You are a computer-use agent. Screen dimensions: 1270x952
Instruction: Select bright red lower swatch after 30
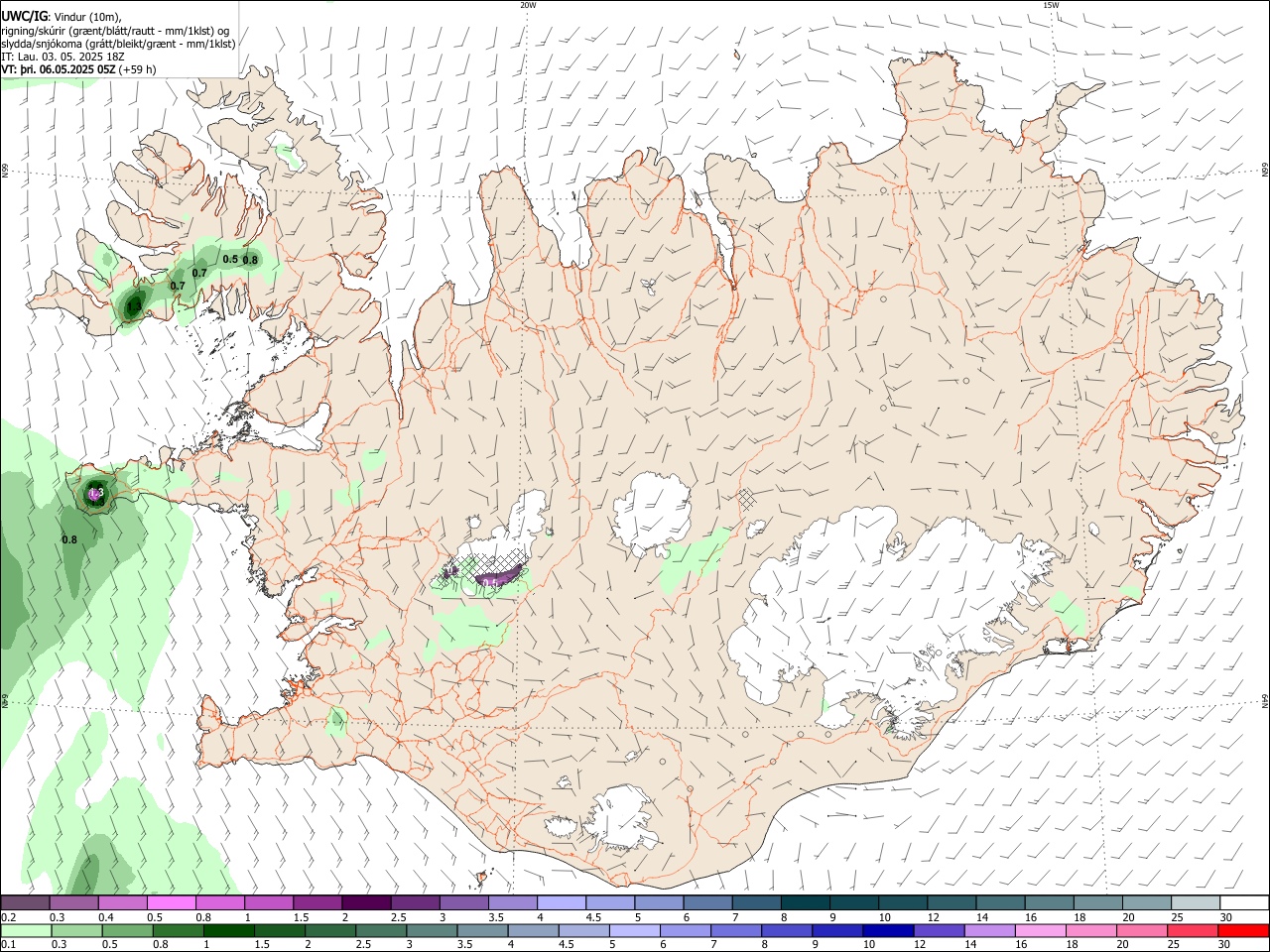tap(1243, 930)
